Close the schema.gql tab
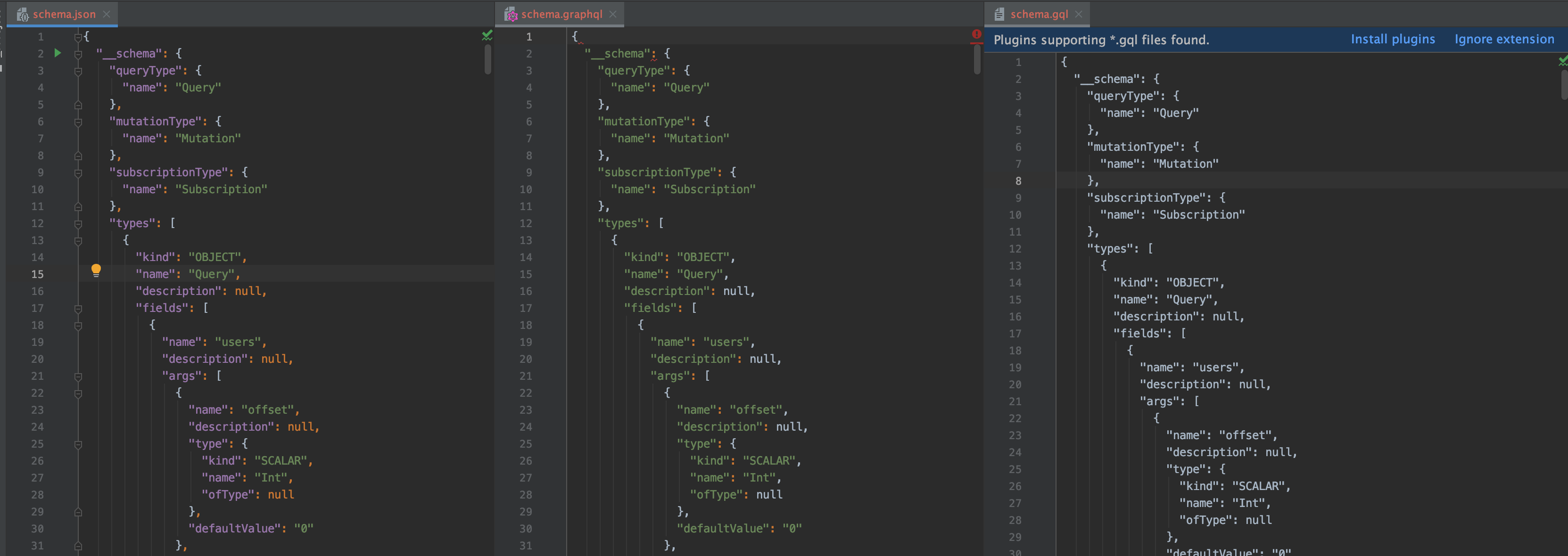1568x556 pixels. pos(1079,14)
